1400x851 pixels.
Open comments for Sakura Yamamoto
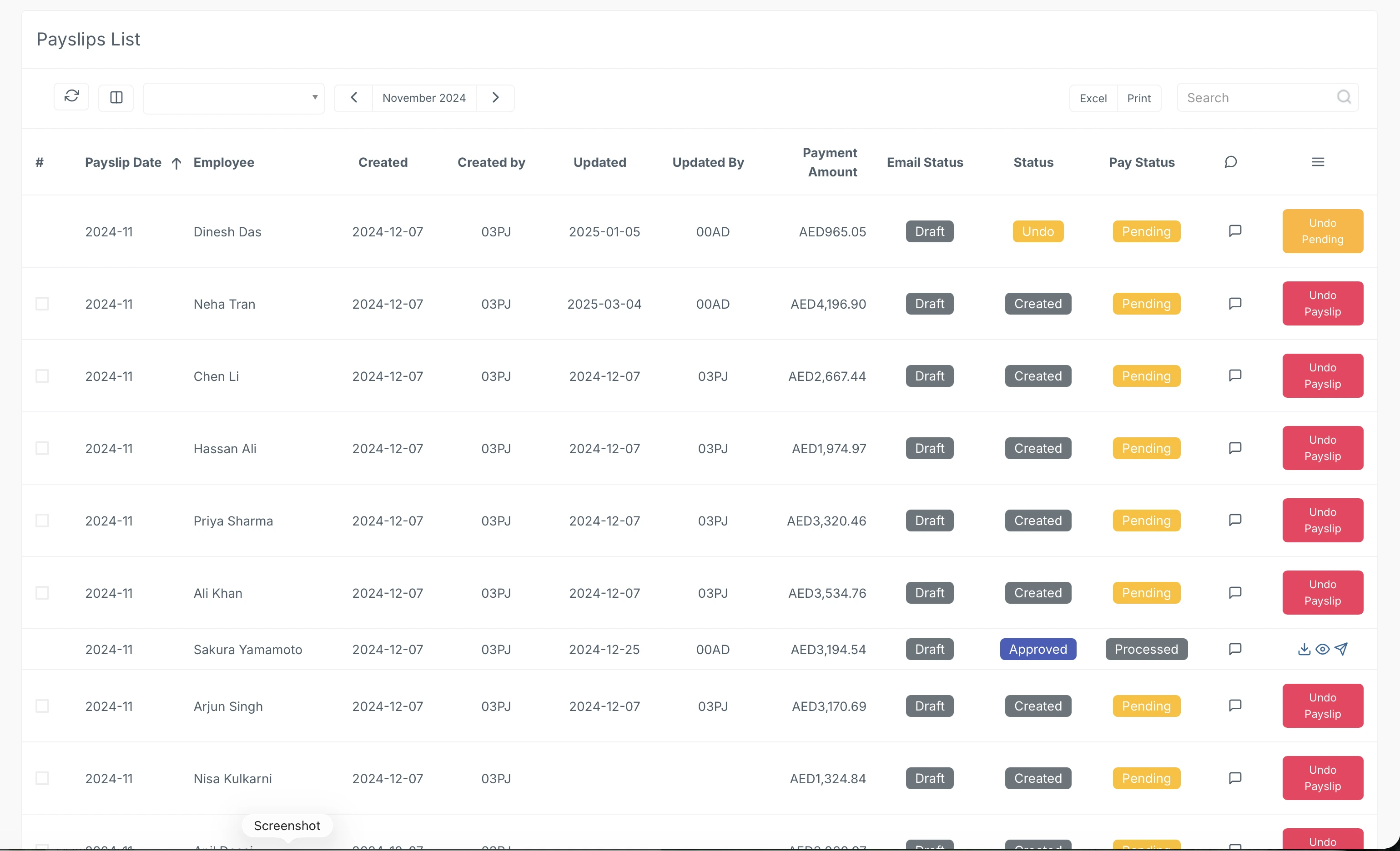click(1234, 650)
